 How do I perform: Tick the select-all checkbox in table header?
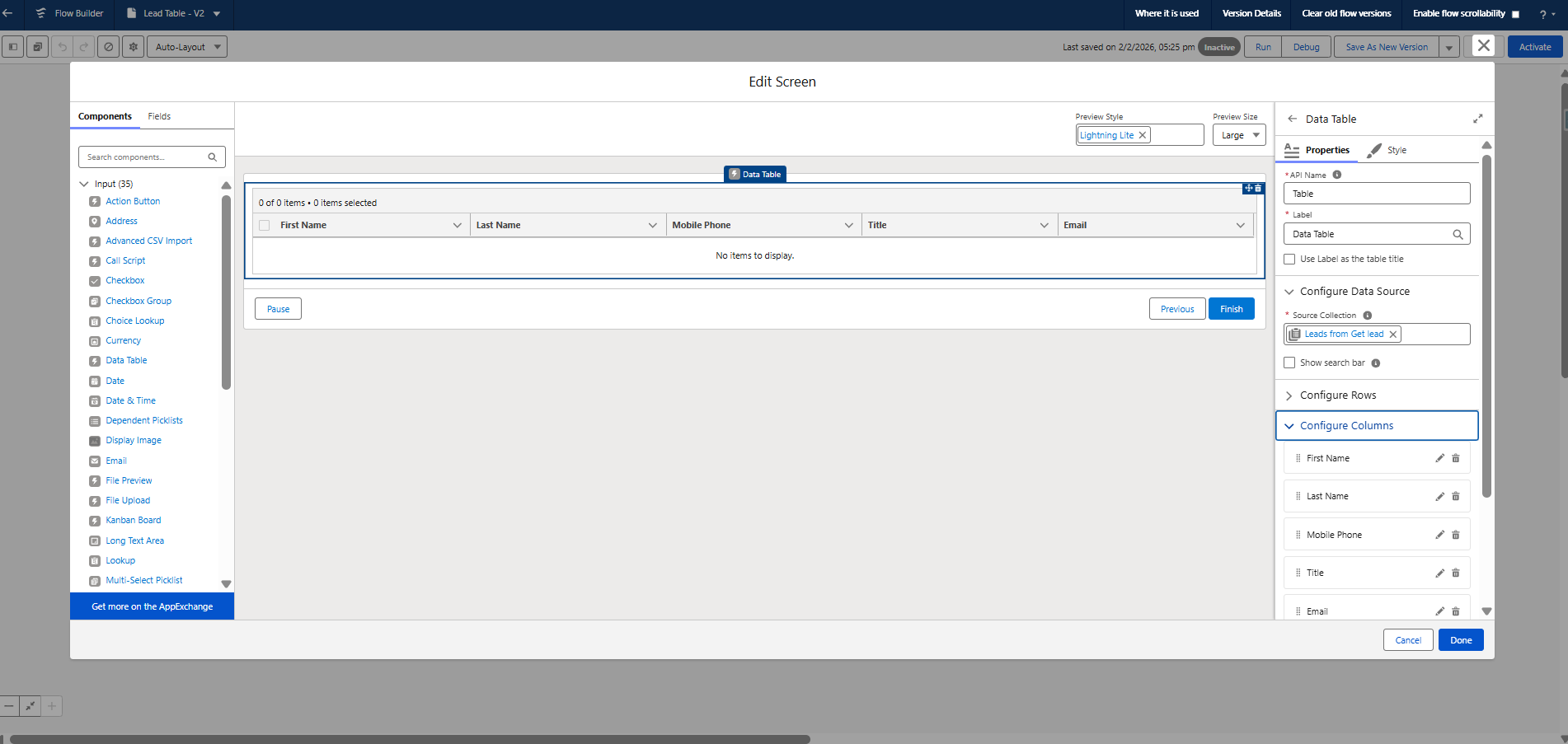(265, 226)
